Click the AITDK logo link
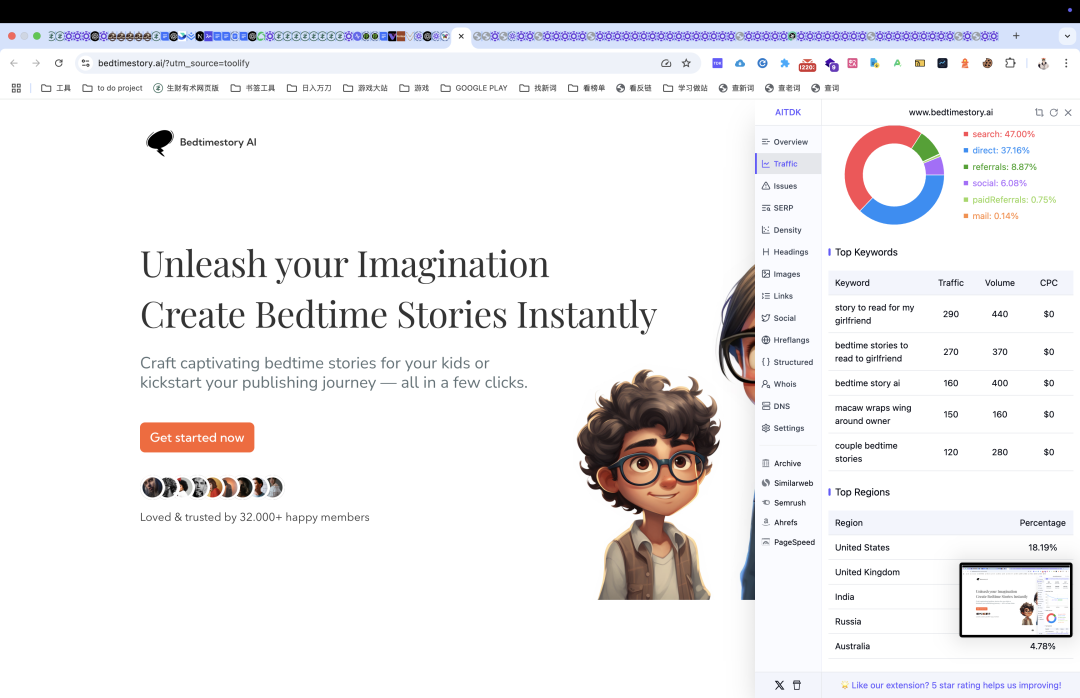1080x698 pixels. tap(788, 112)
